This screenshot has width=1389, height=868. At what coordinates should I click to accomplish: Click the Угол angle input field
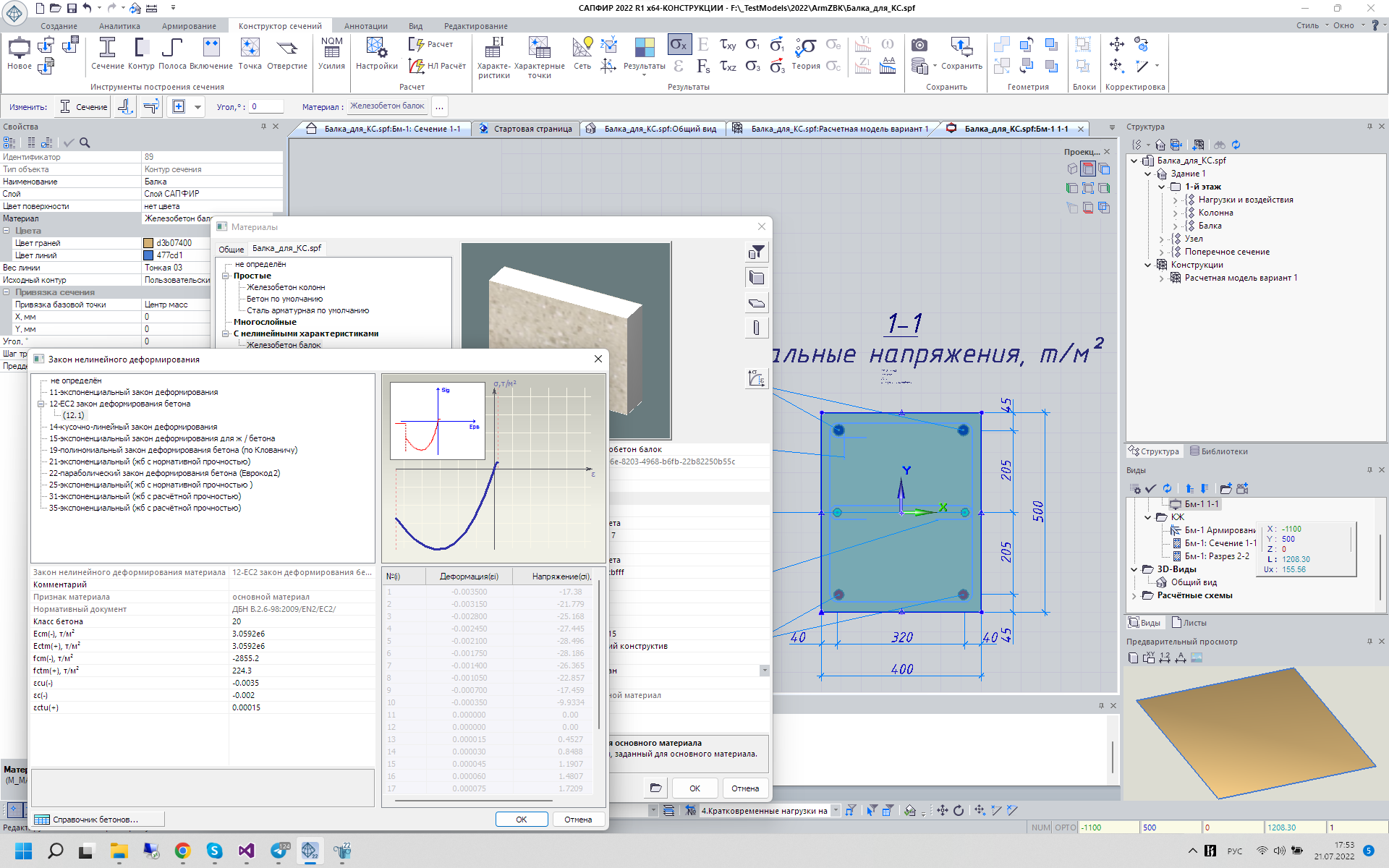(x=265, y=107)
